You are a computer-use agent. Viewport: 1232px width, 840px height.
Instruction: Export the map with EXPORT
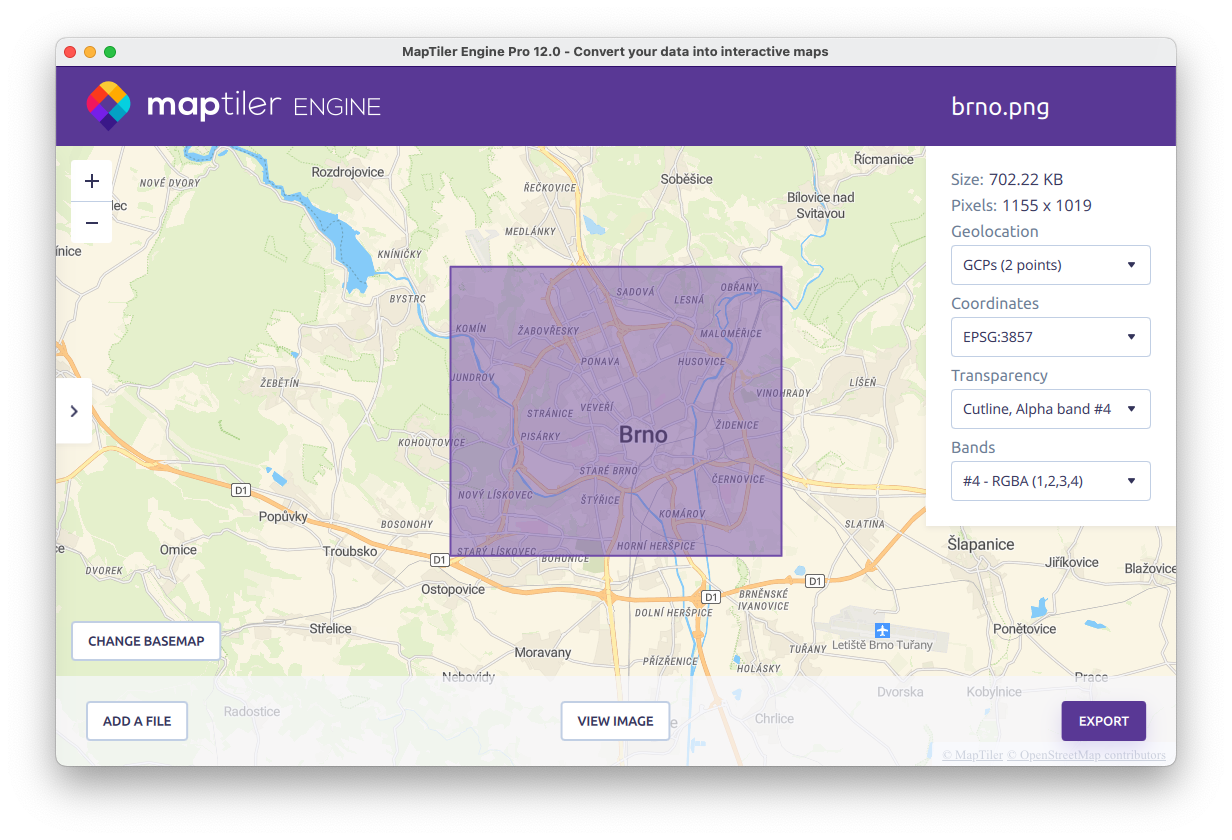coord(1103,720)
